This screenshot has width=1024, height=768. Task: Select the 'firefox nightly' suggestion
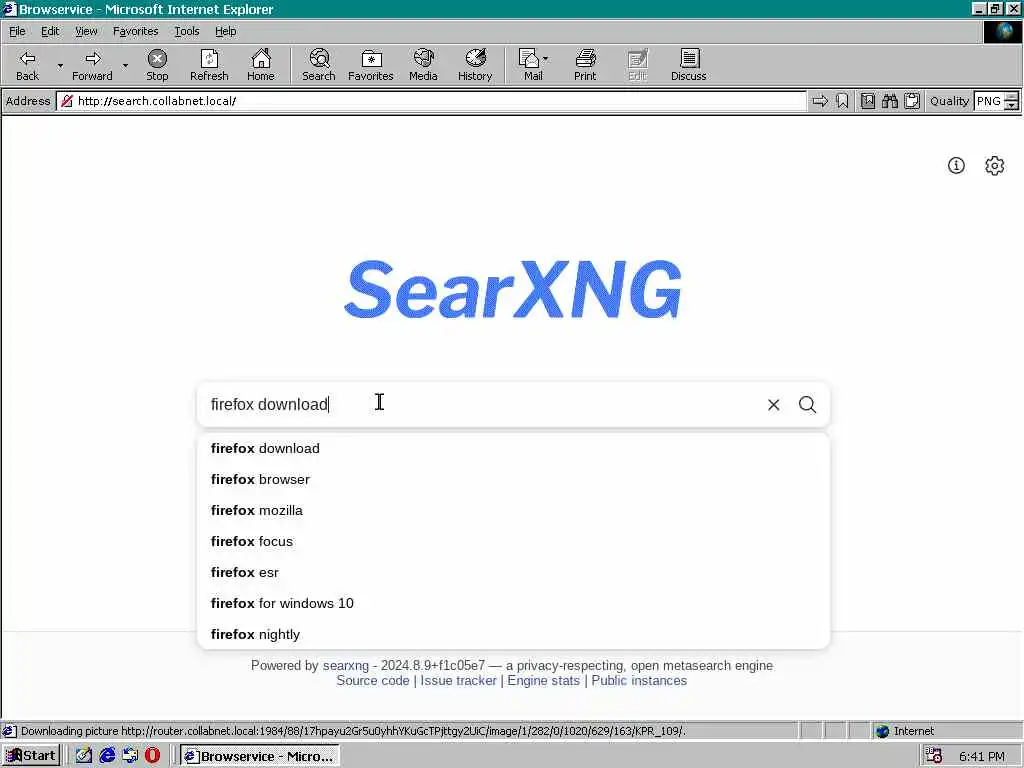click(x=513, y=634)
